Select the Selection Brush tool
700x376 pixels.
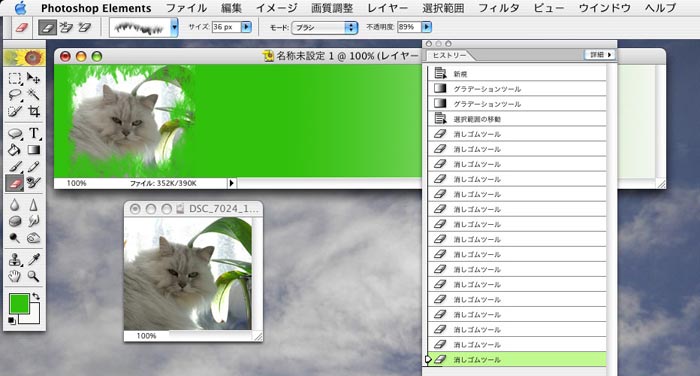(x=15, y=111)
